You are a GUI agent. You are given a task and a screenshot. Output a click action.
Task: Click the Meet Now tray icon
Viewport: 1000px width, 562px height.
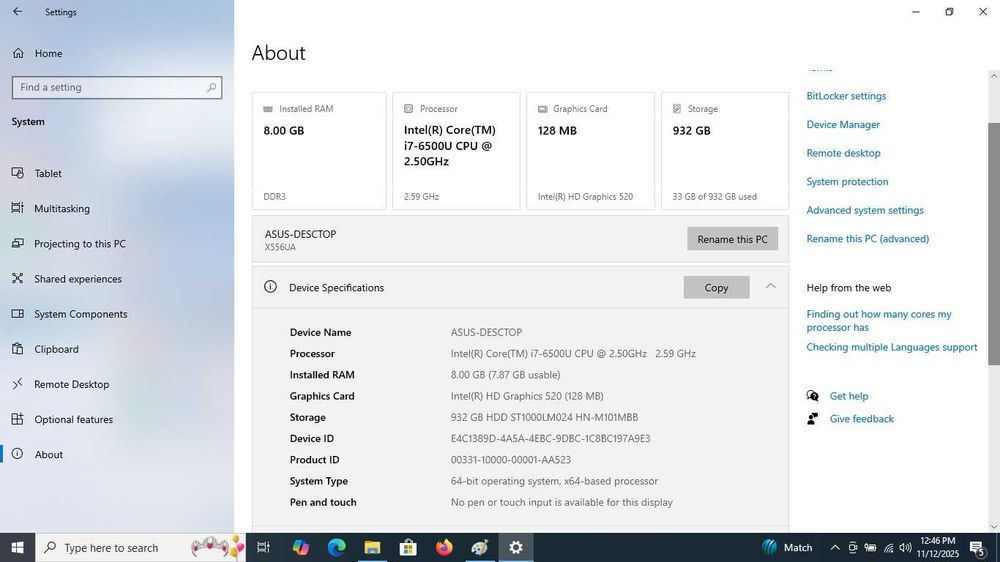pos(853,547)
